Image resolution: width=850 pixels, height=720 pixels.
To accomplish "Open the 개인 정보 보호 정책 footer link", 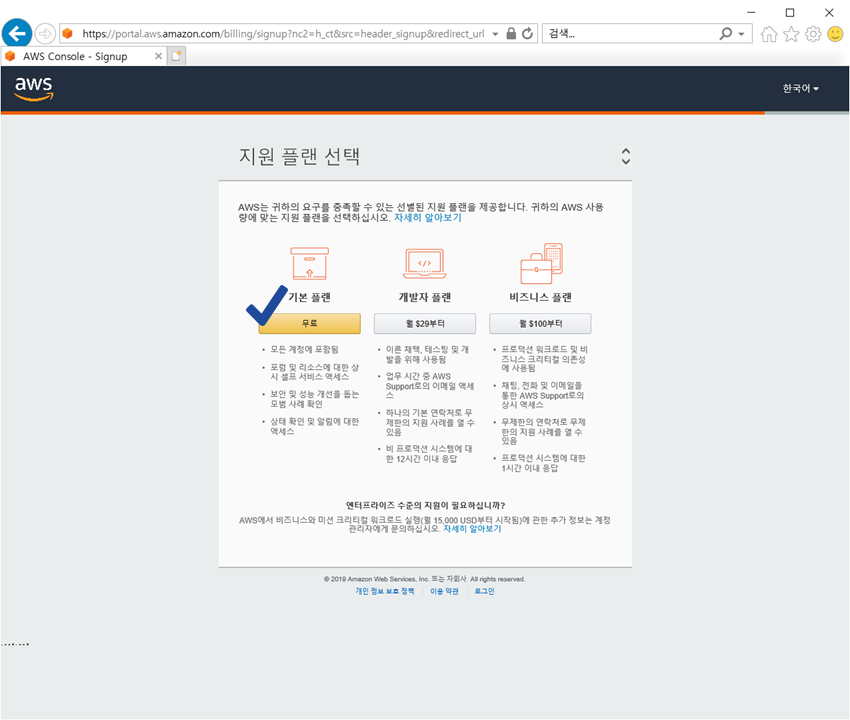I will 385,591.
